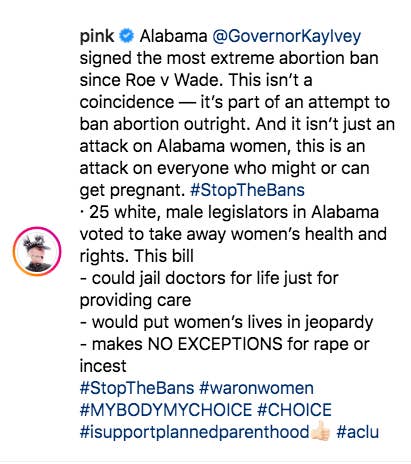
Task: Click the word 'Alabama' beside verified badge
Action: click(173, 36)
